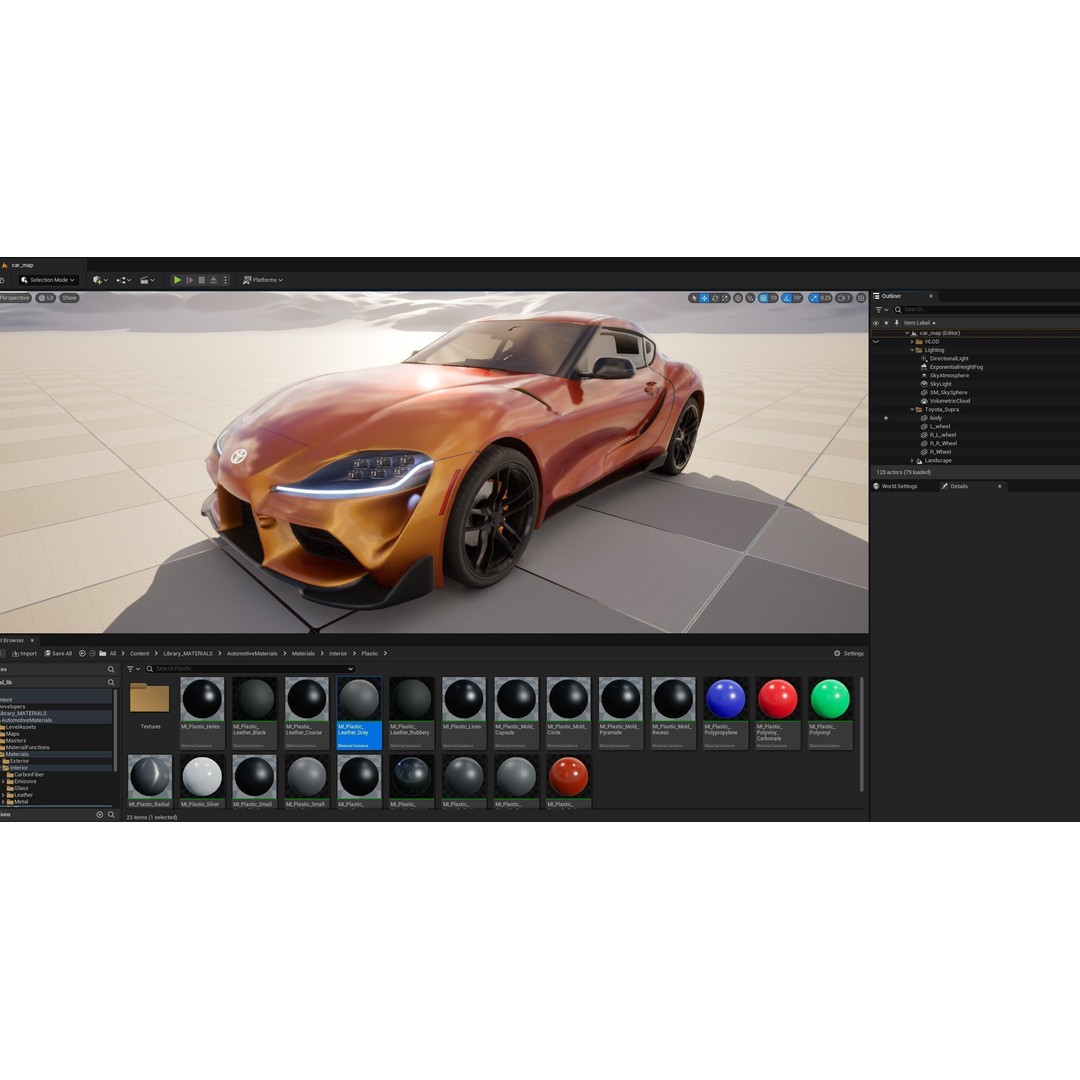
Task: Click the Eject button in the play toolbar
Action: coord(214,280)
